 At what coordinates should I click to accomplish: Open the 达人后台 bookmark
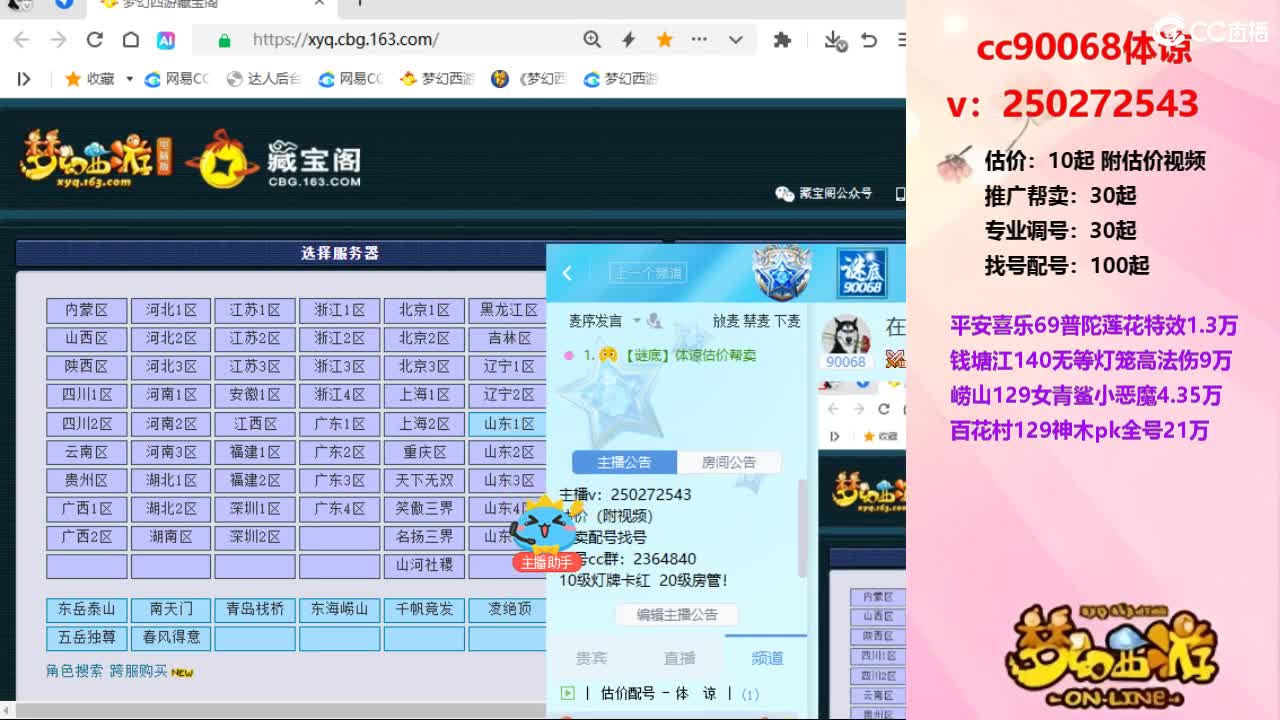pos(264,79)
